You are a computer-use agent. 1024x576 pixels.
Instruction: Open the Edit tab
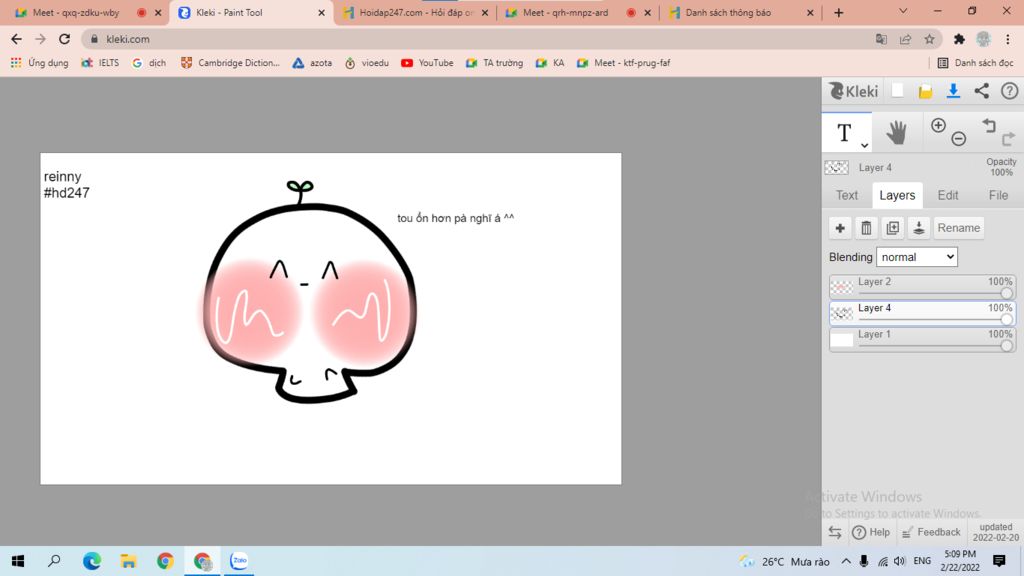tap(948, 195)
